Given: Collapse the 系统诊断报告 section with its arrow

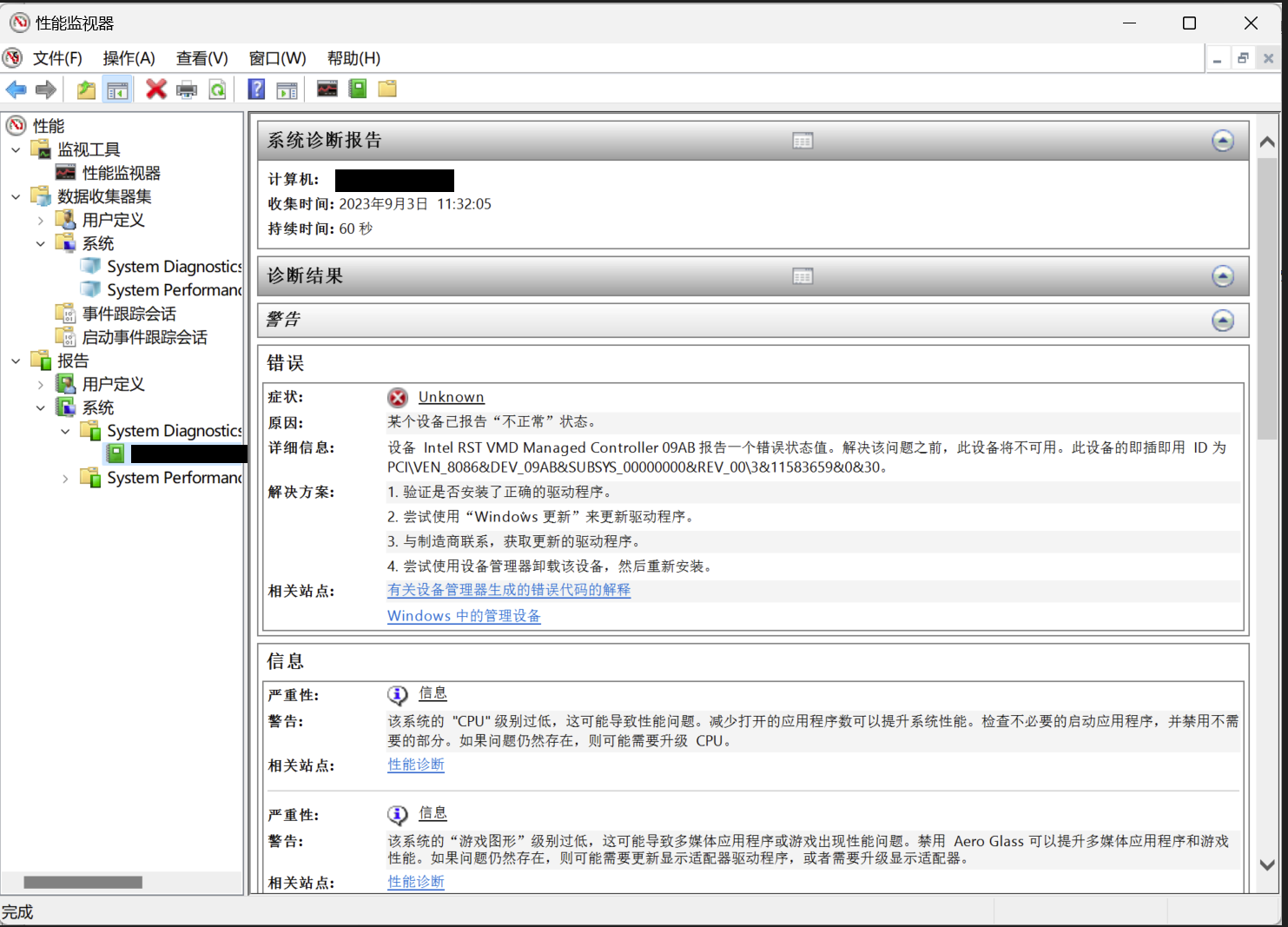Looking at the screenshot, I should (1222, 141).
